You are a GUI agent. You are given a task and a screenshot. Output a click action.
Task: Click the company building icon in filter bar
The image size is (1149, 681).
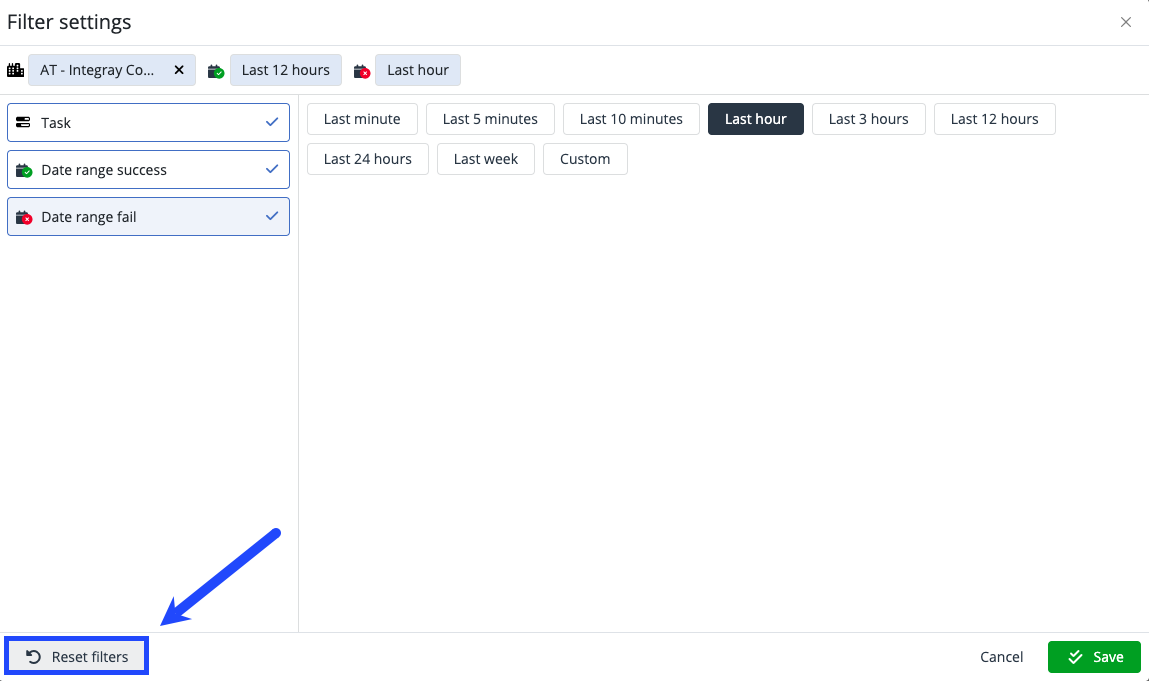(15, 70)
